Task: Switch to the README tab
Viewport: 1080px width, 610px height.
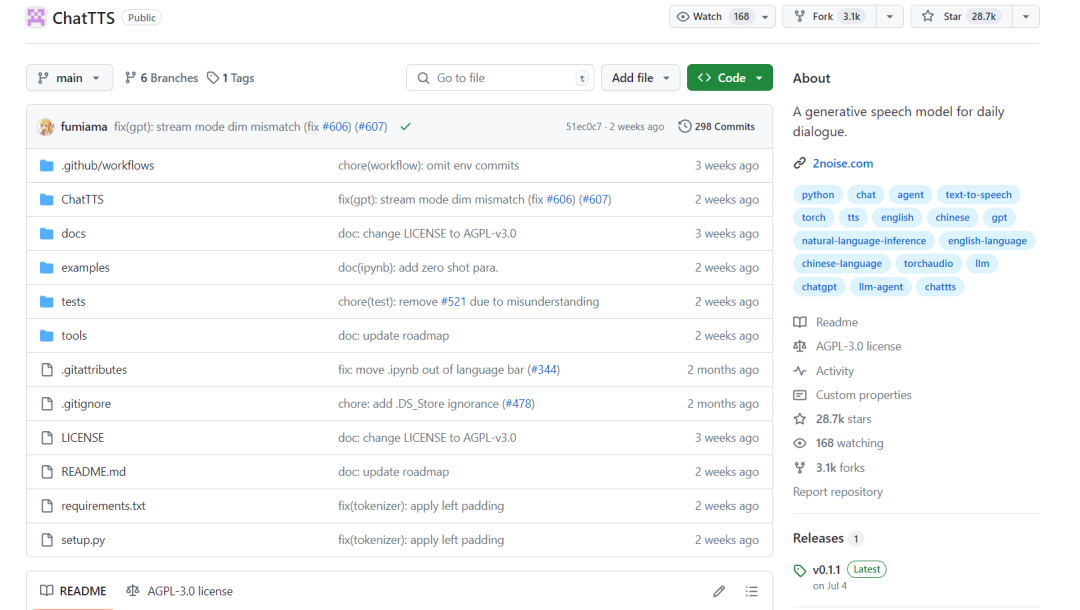Action: point(73,591)
